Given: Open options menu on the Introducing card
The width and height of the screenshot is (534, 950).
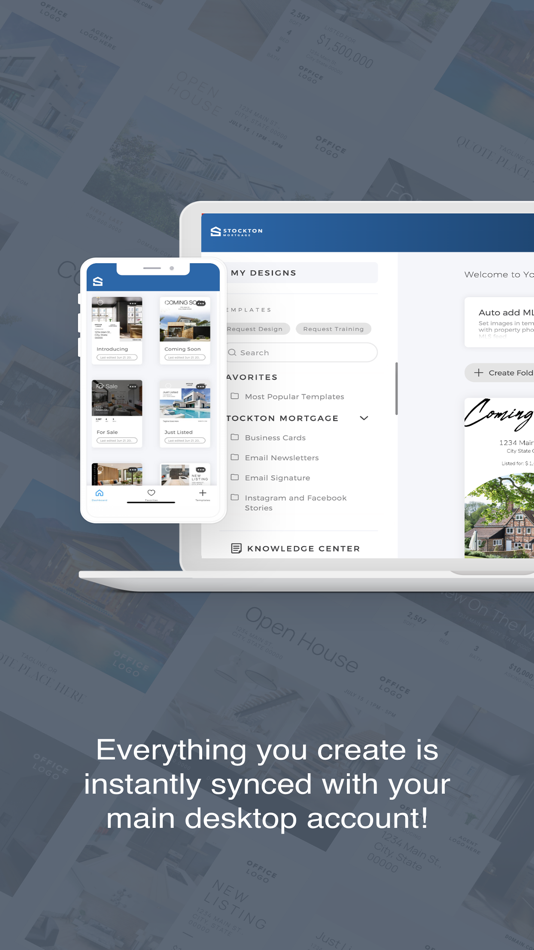Looking at the screenshot, I should pos(133,303).
